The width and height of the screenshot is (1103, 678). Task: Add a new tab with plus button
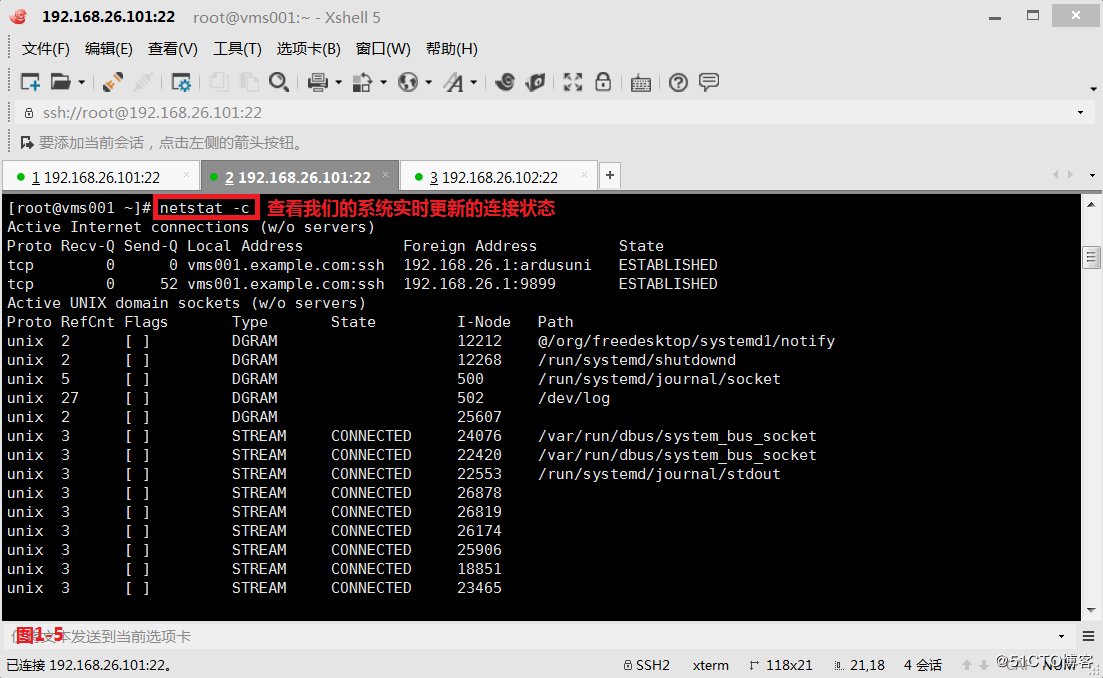(x=610, y=175)
